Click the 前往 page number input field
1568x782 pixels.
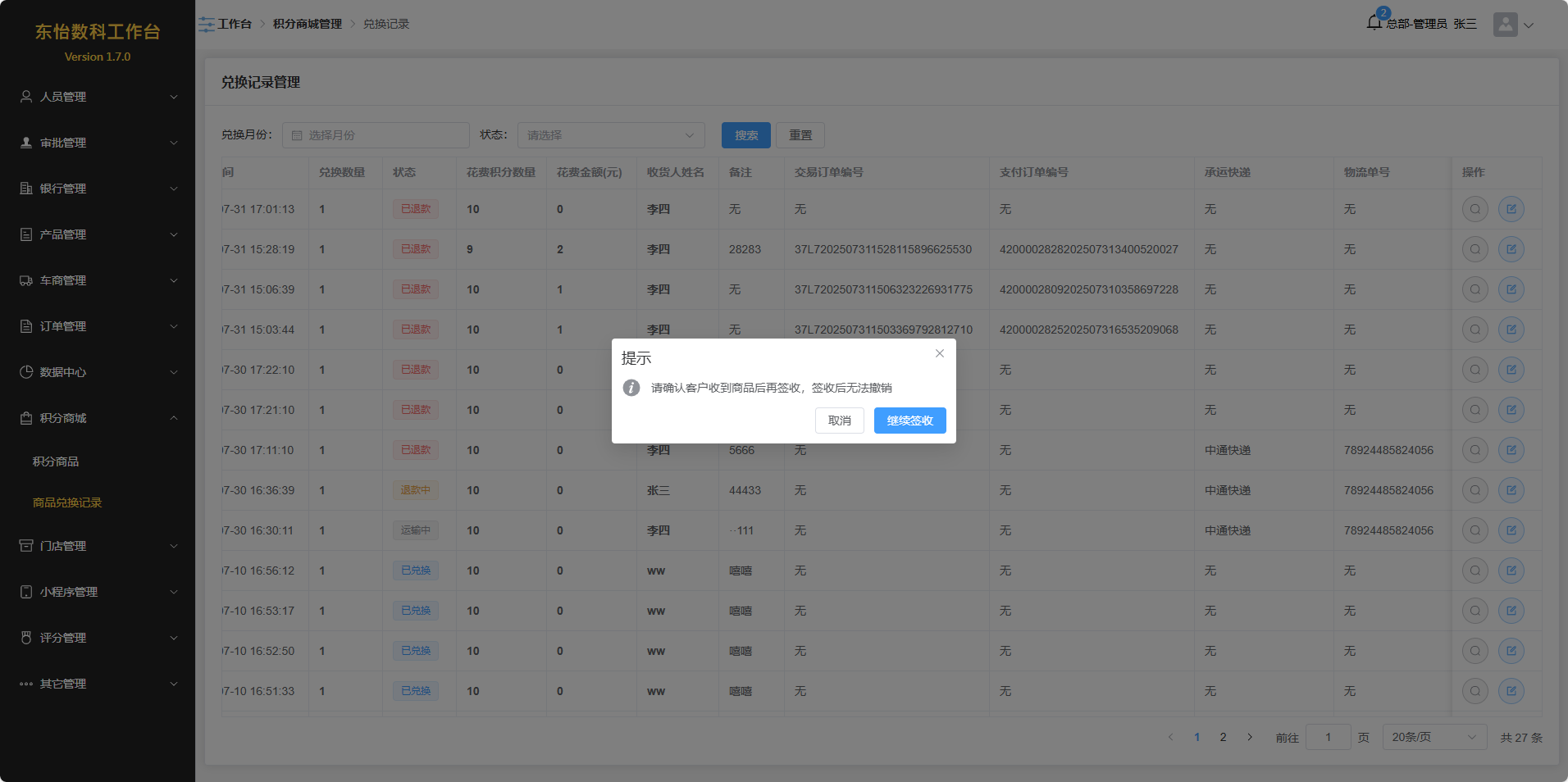pyautogui.click(x=1328, y=737)
